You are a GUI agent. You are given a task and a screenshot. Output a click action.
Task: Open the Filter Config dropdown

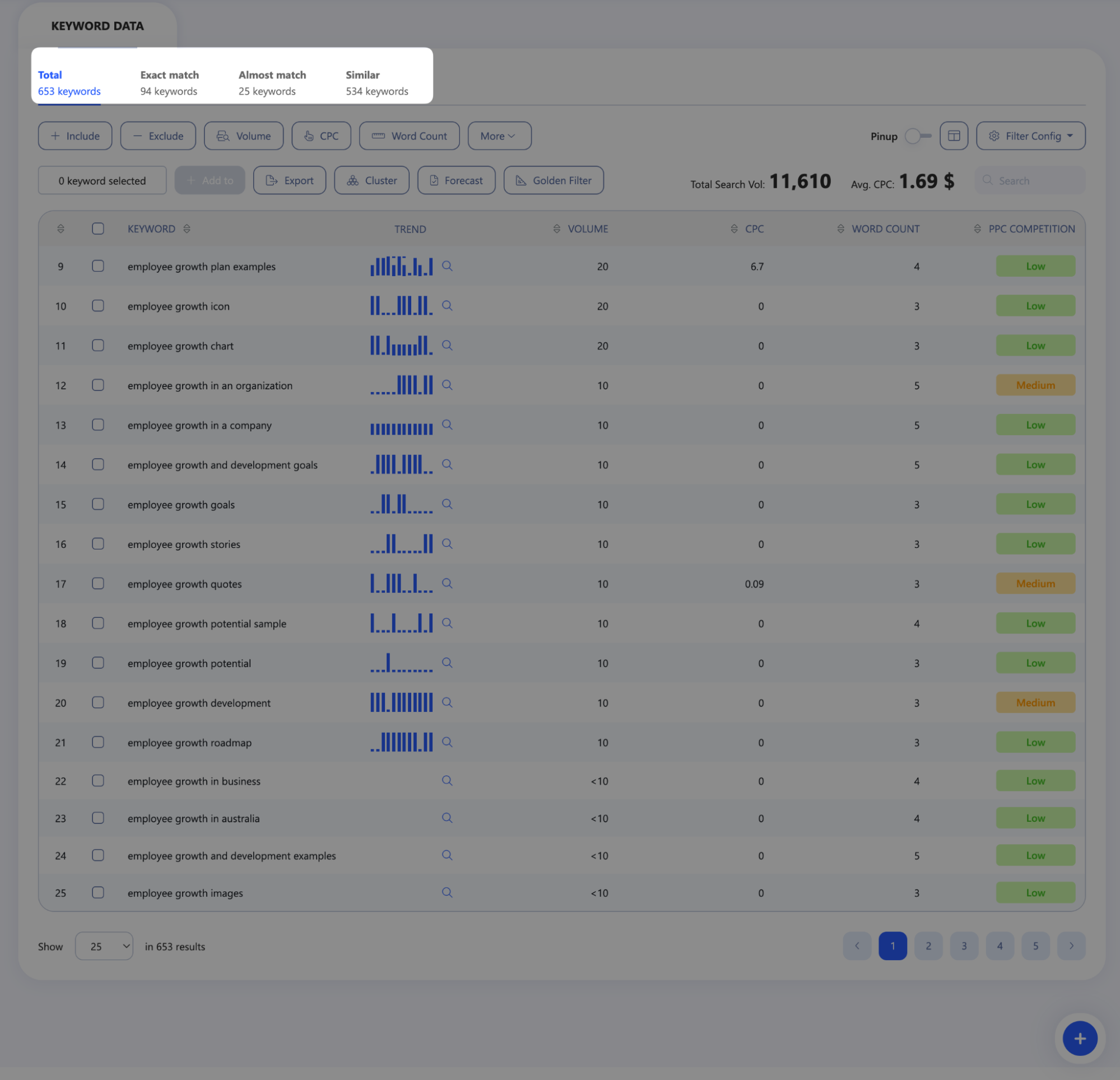click(1030, 136)
